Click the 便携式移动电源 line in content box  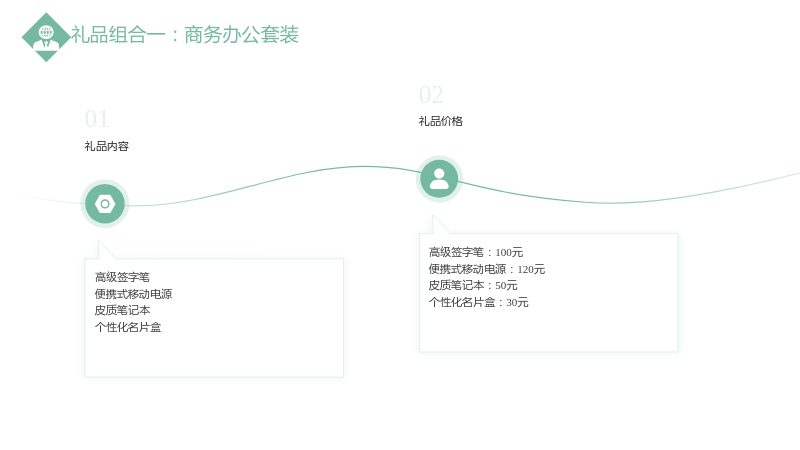pos(134,294)
